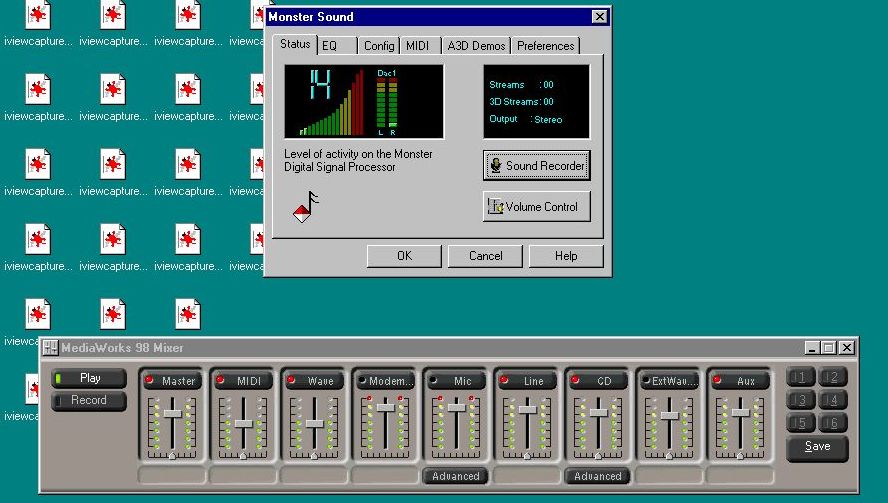Click the Dsc1 stereo level meter

tap(387, 103)
